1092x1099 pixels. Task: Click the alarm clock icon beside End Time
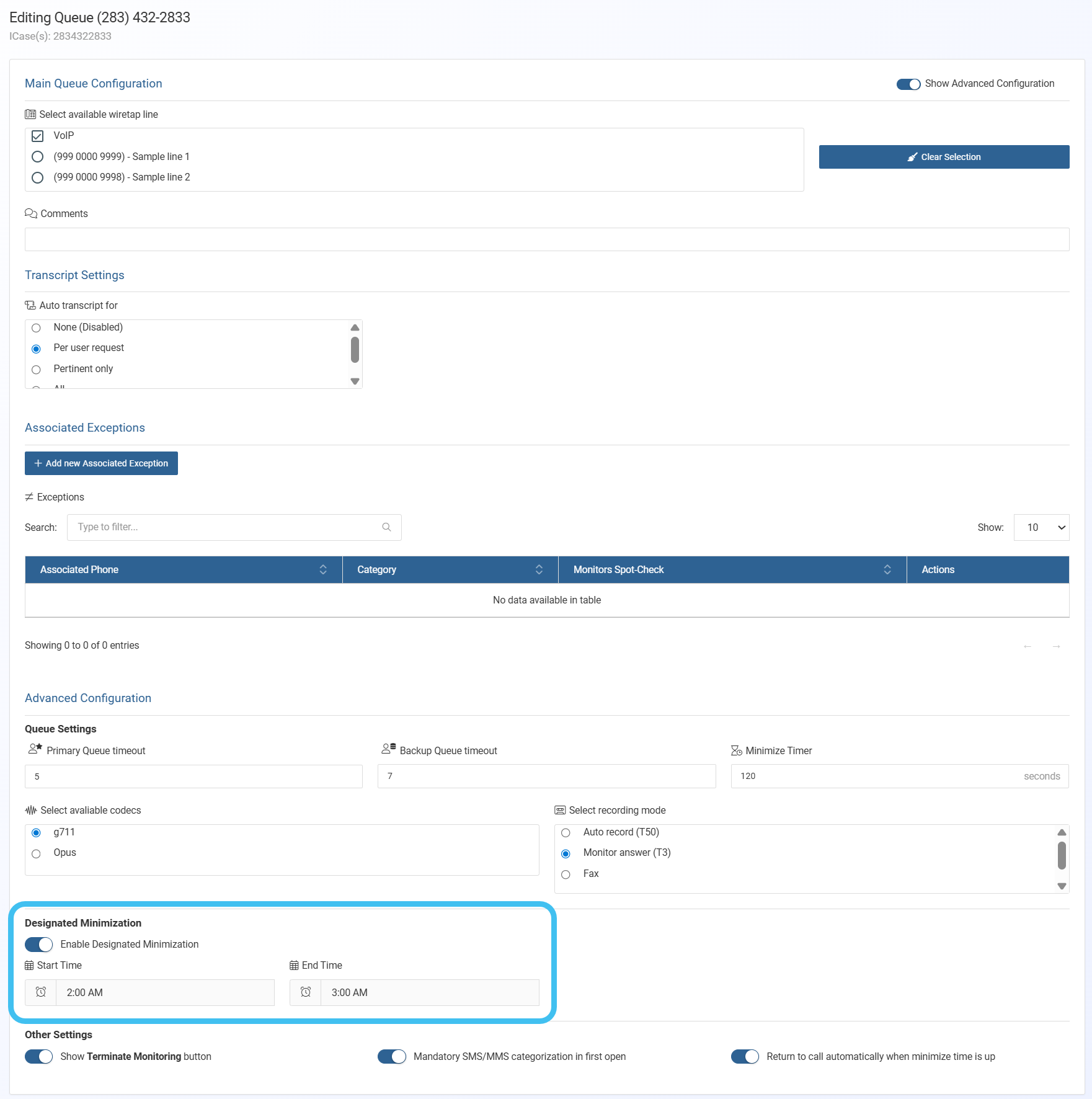pyautogui.click(x=306, y=992)
